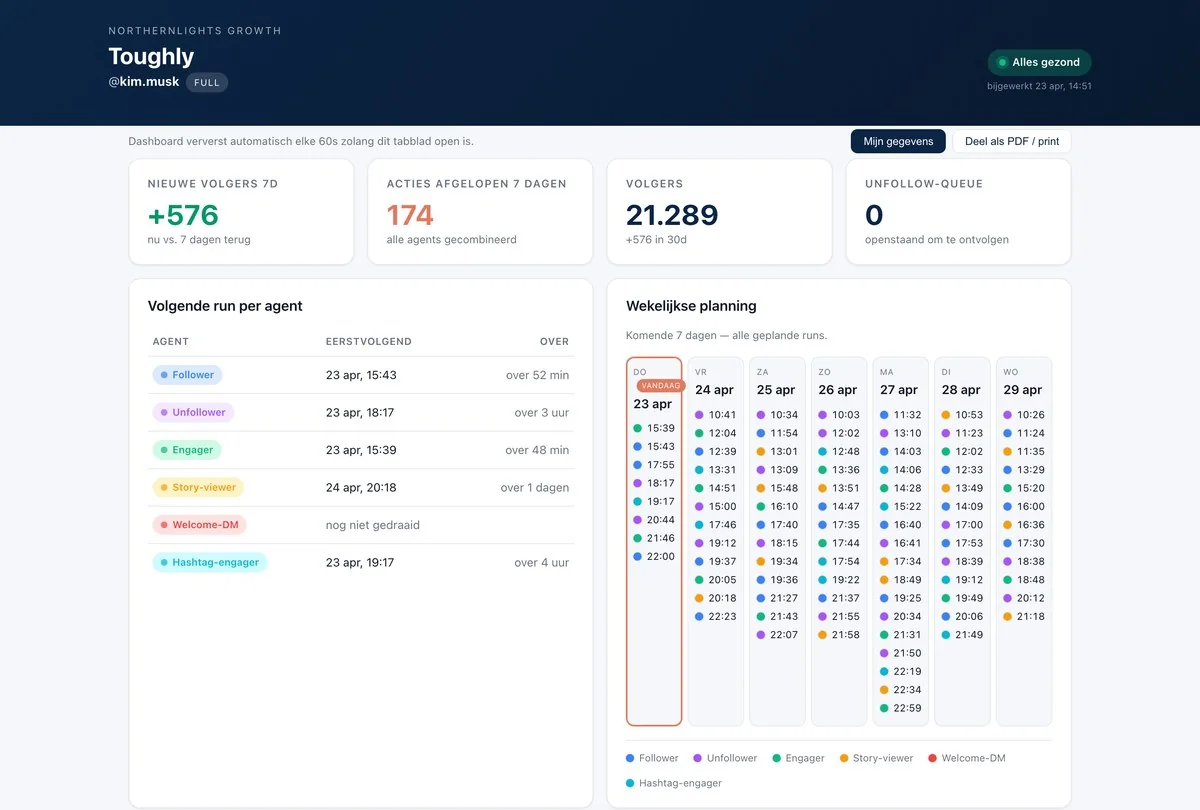The height and width of the screenshot is (810, 1200).
Task: Click the OVER column header
Action: click(554, 341)
